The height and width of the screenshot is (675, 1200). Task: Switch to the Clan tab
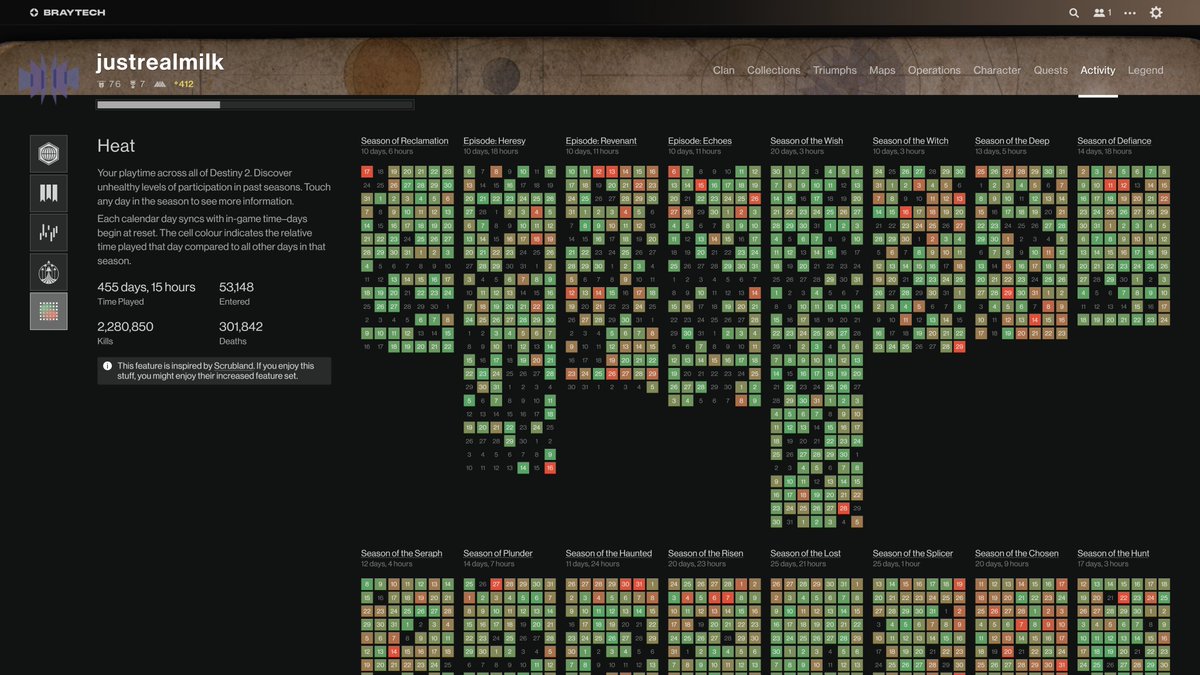[x=724, y=70]
